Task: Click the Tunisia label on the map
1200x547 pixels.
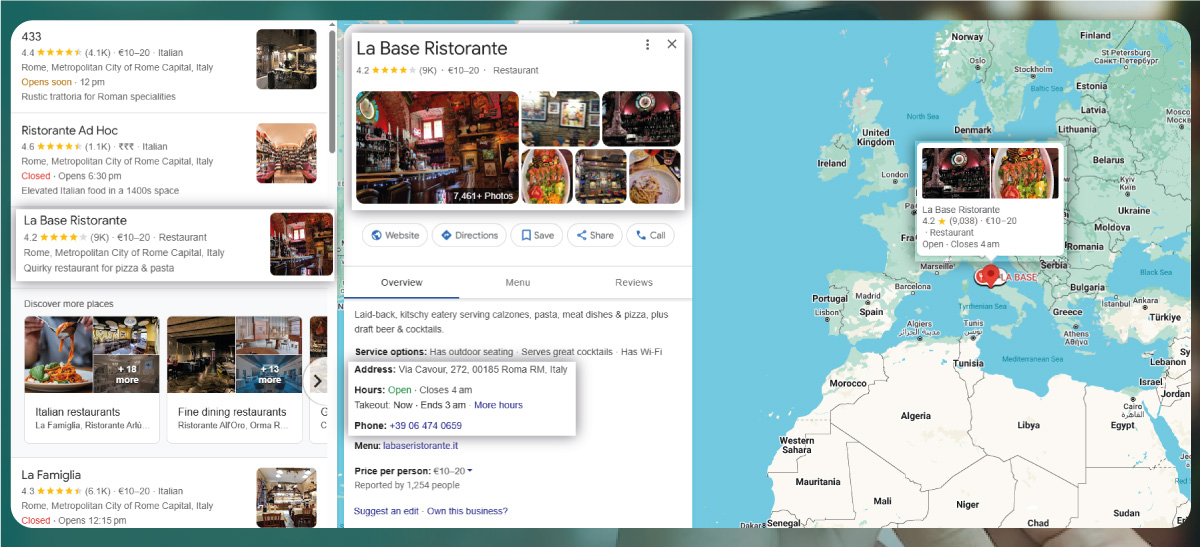Action: tap(968, 363)
